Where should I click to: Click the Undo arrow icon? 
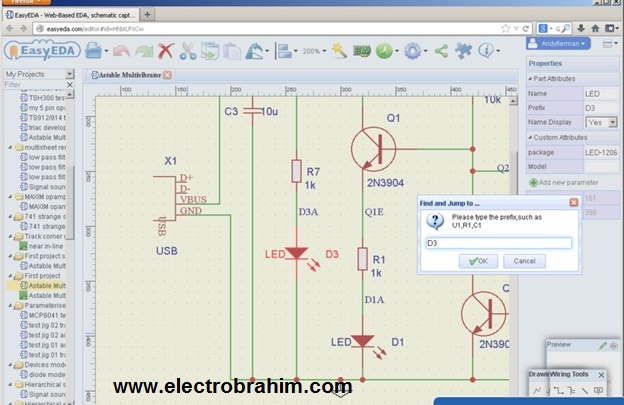(x=121, y=51)
